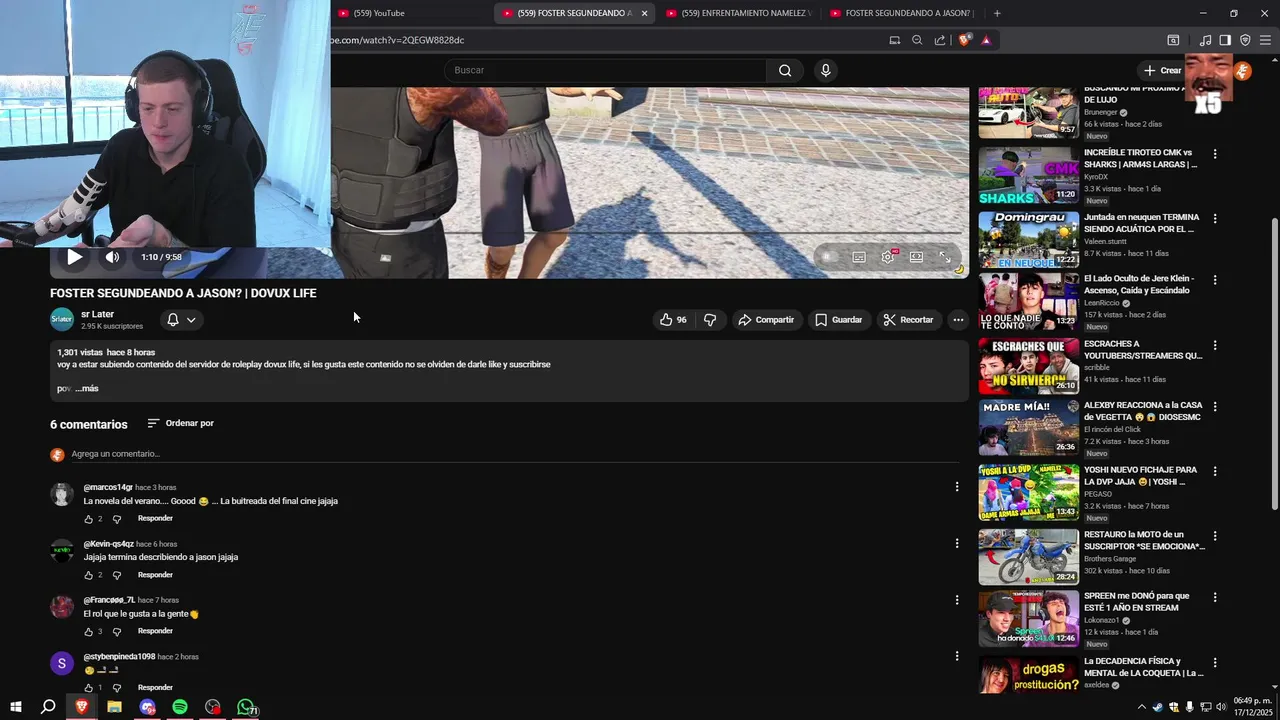Share the page from the address bar
Screen dimensions: 1280x720
pyautogui.click(x=940, y=40)
